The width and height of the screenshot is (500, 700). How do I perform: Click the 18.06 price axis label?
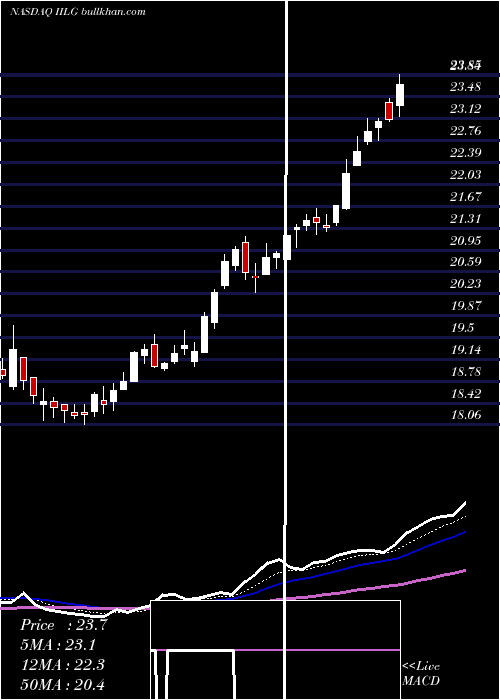[x=466, y=415]
